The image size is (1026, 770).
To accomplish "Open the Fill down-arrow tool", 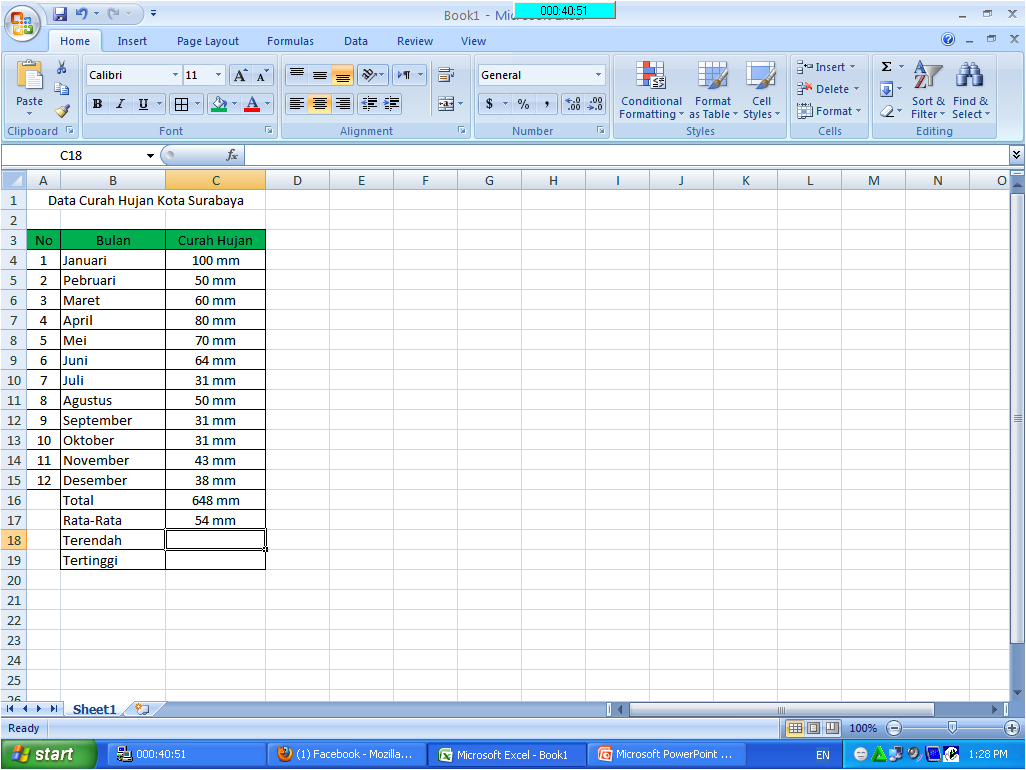I will [x=887, y=89].
